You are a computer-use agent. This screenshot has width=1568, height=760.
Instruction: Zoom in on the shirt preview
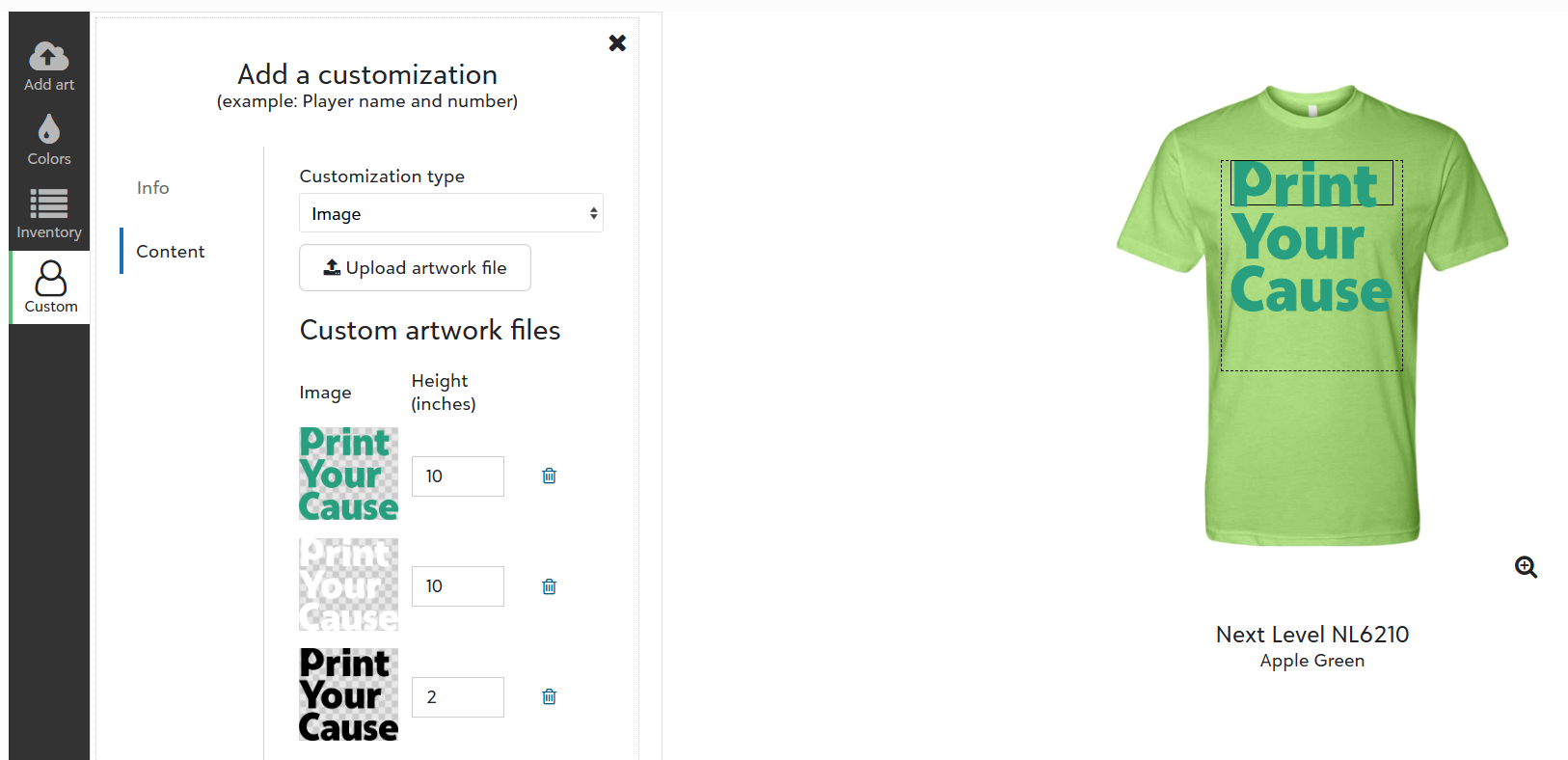[1526, 567]
